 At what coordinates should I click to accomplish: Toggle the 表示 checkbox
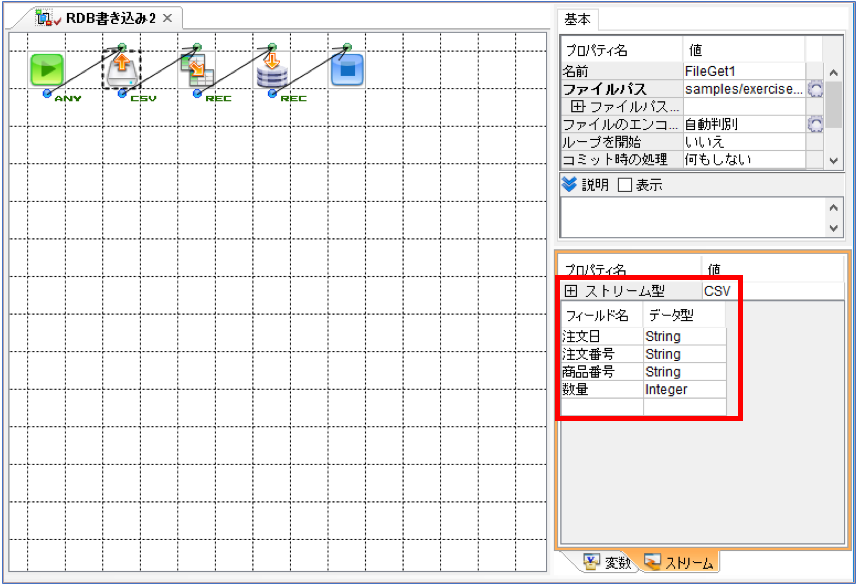tap(625, 185)
